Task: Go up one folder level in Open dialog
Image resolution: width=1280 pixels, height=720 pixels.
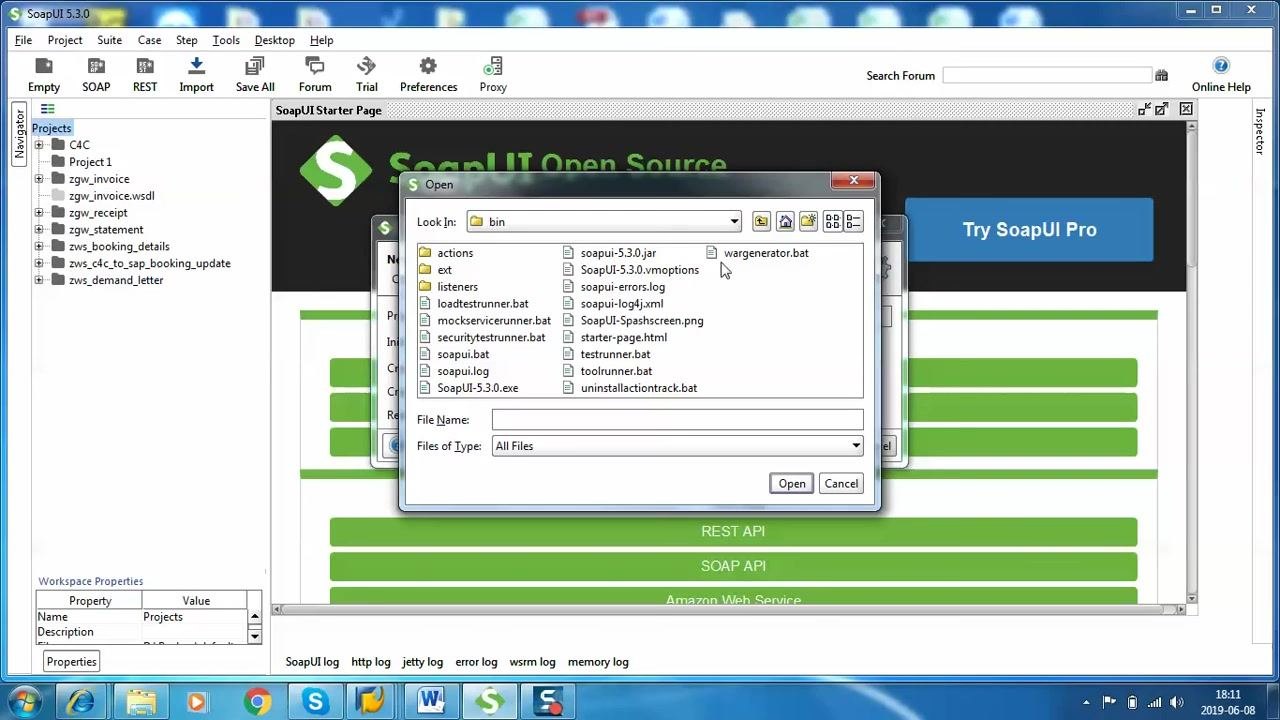Action: coord(761,222)
